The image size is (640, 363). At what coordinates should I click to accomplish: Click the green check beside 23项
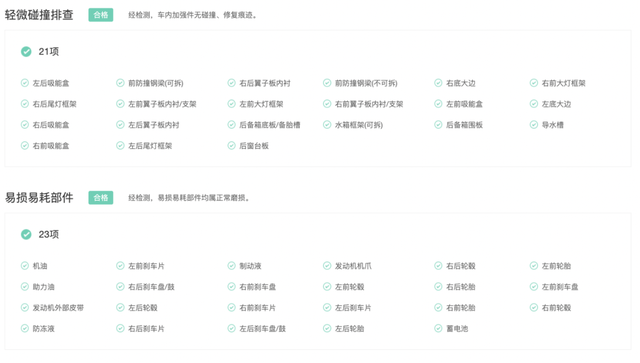pos(26,234)
